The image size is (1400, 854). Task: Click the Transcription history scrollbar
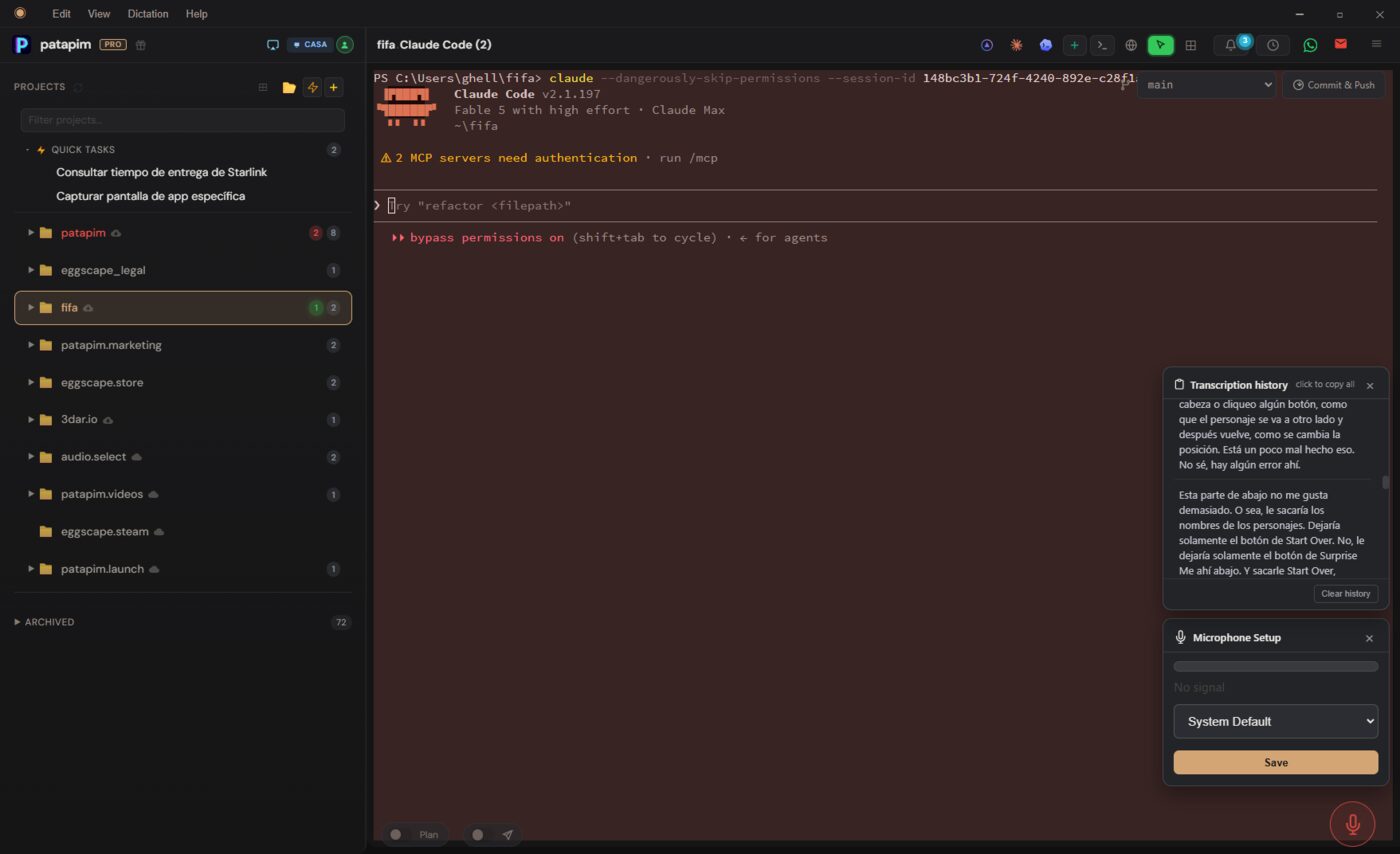click(x=1385, y=483)
